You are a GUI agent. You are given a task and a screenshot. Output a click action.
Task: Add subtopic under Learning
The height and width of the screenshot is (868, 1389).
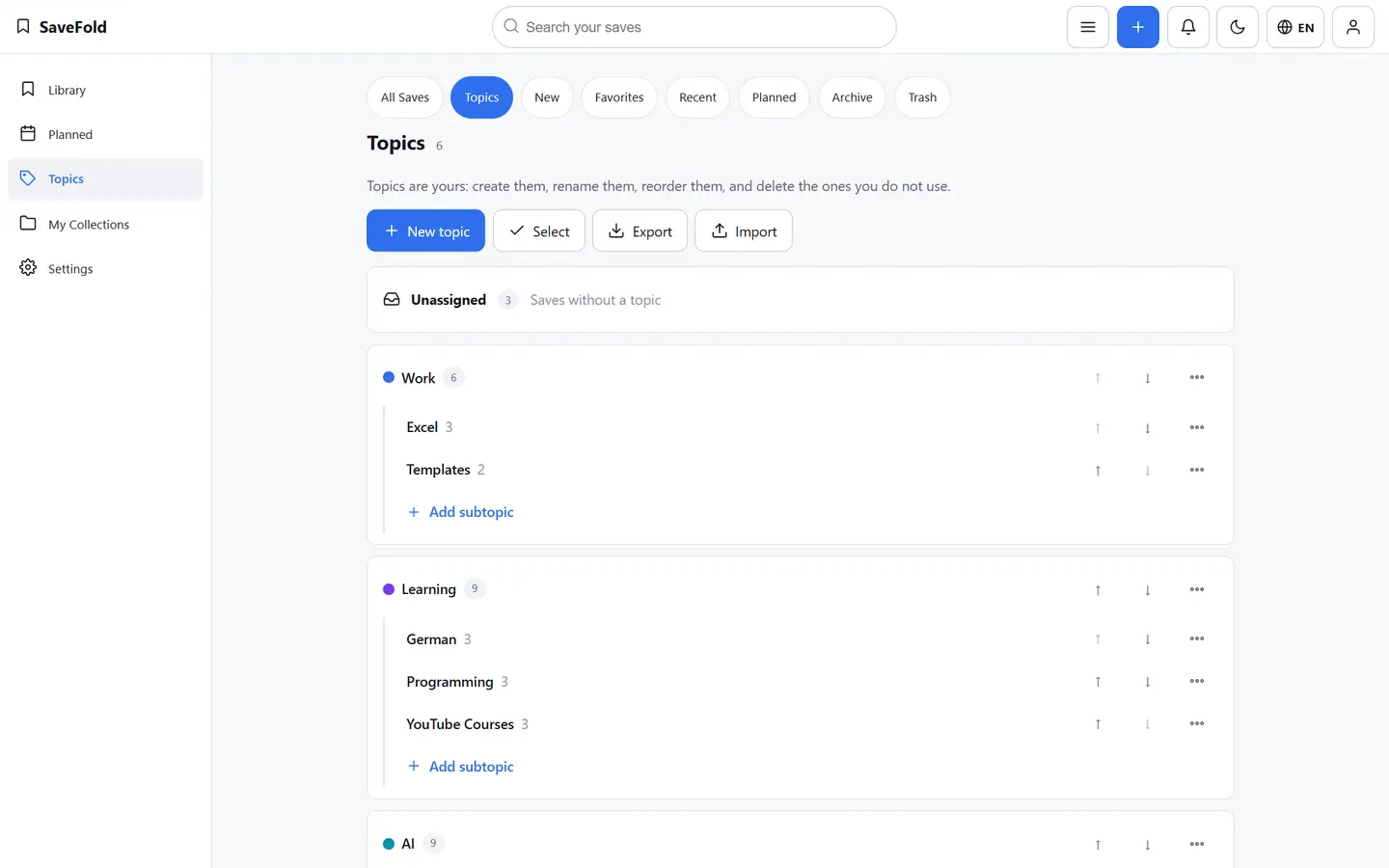tap(460, 767)
